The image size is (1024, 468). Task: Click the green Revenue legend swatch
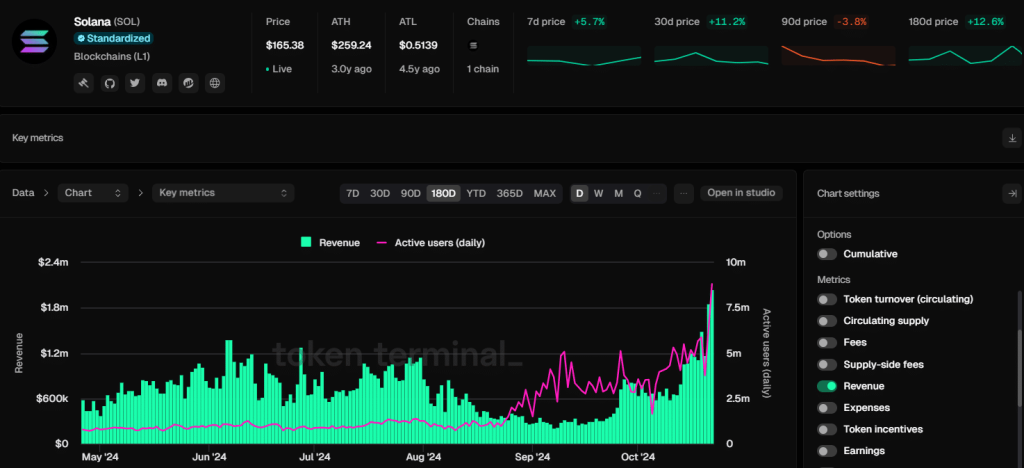pos(307,242)
